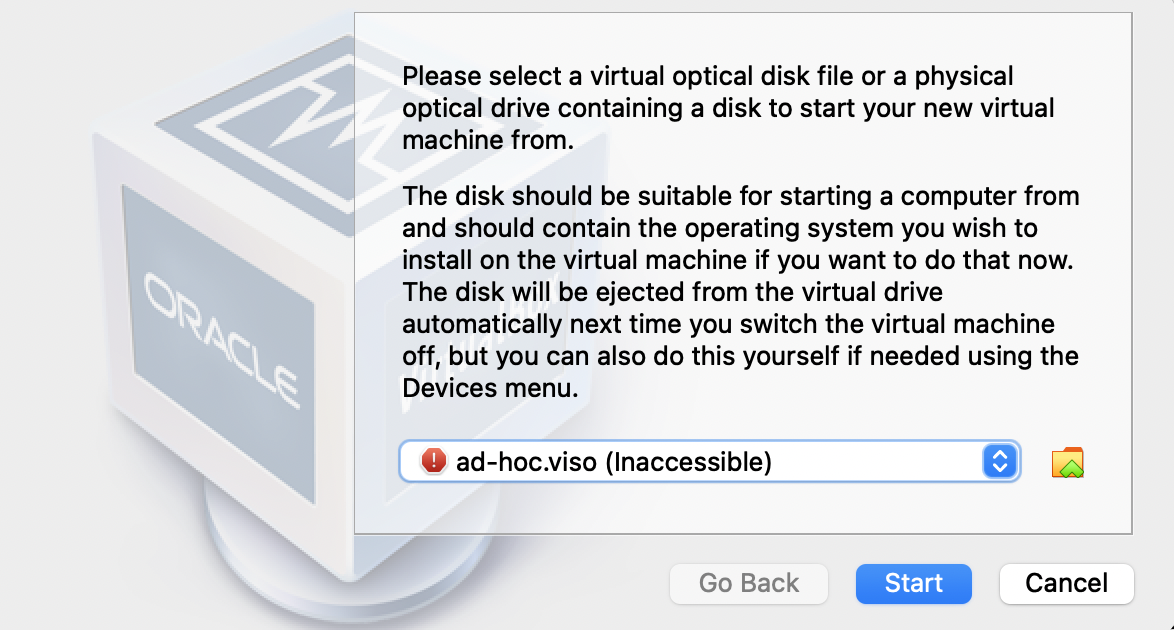
Task: Expand the optical disk dropdown arrows
Action: tap(1000, 461)
